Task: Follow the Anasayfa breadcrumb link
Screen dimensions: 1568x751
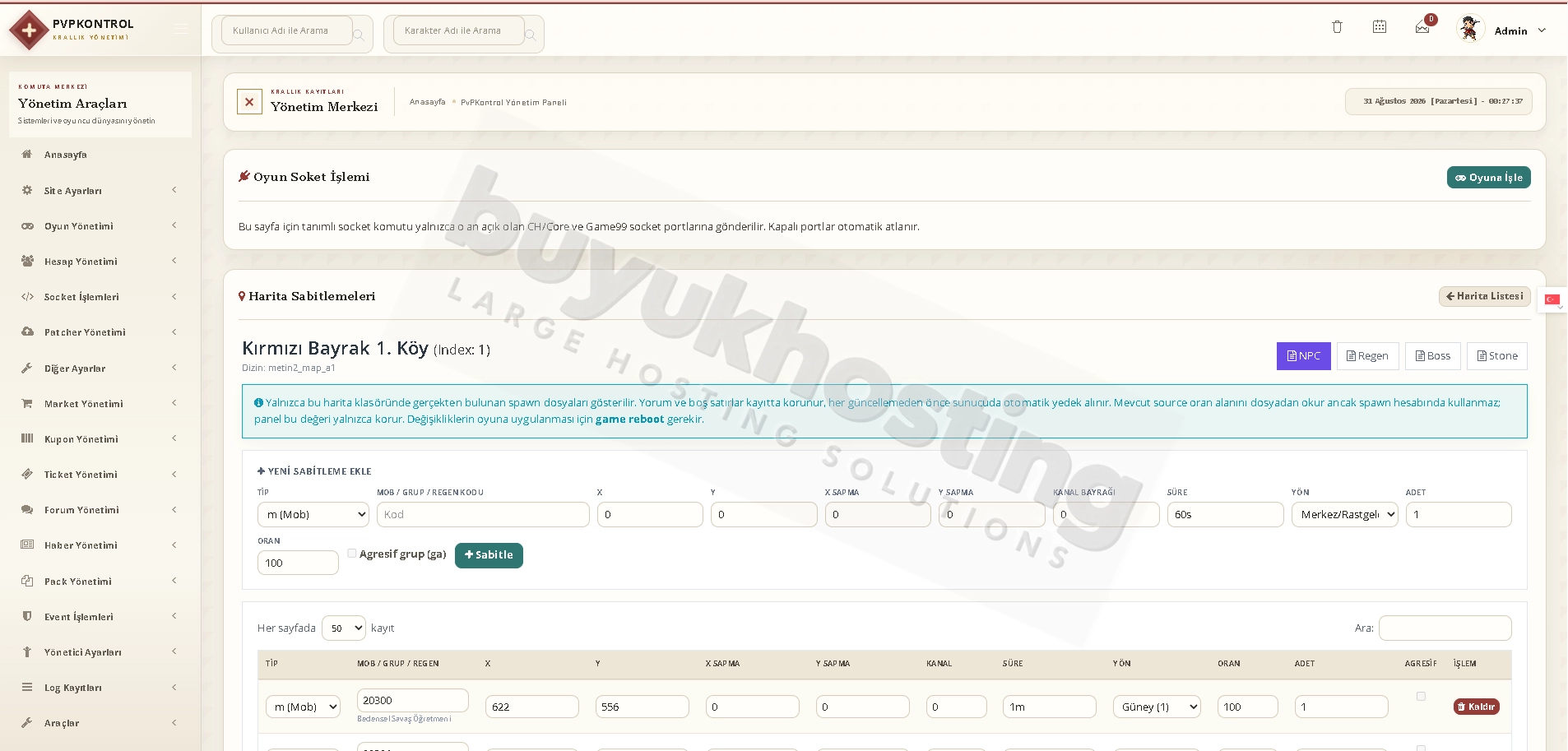Action: tap(428, 102)
